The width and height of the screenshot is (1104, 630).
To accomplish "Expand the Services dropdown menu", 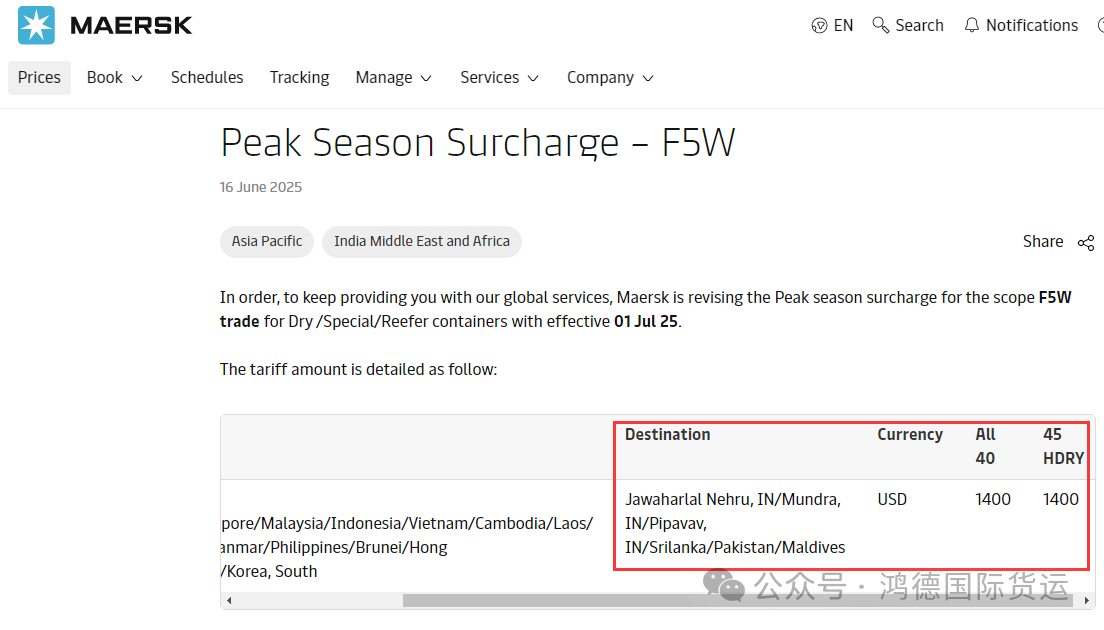I will (499, 77).
